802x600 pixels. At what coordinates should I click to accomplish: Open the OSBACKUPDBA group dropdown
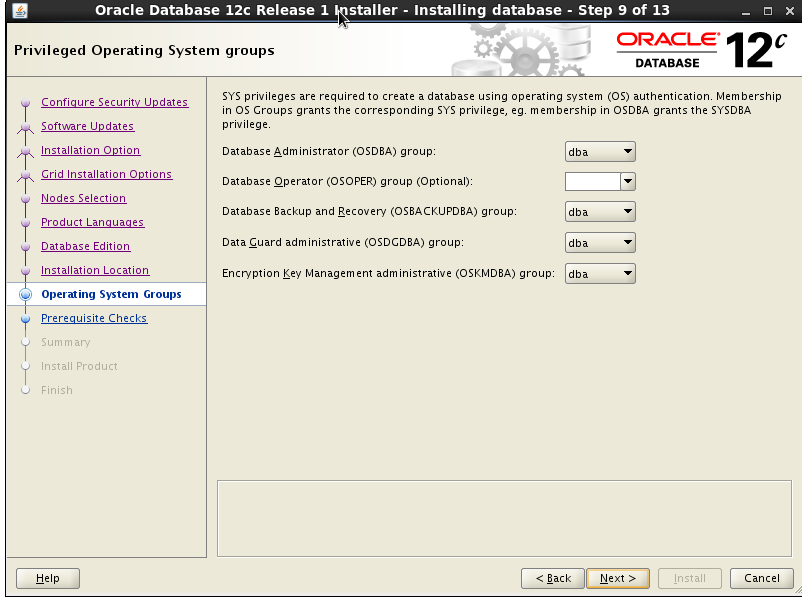pyautogui.click(x=600, y=212)
